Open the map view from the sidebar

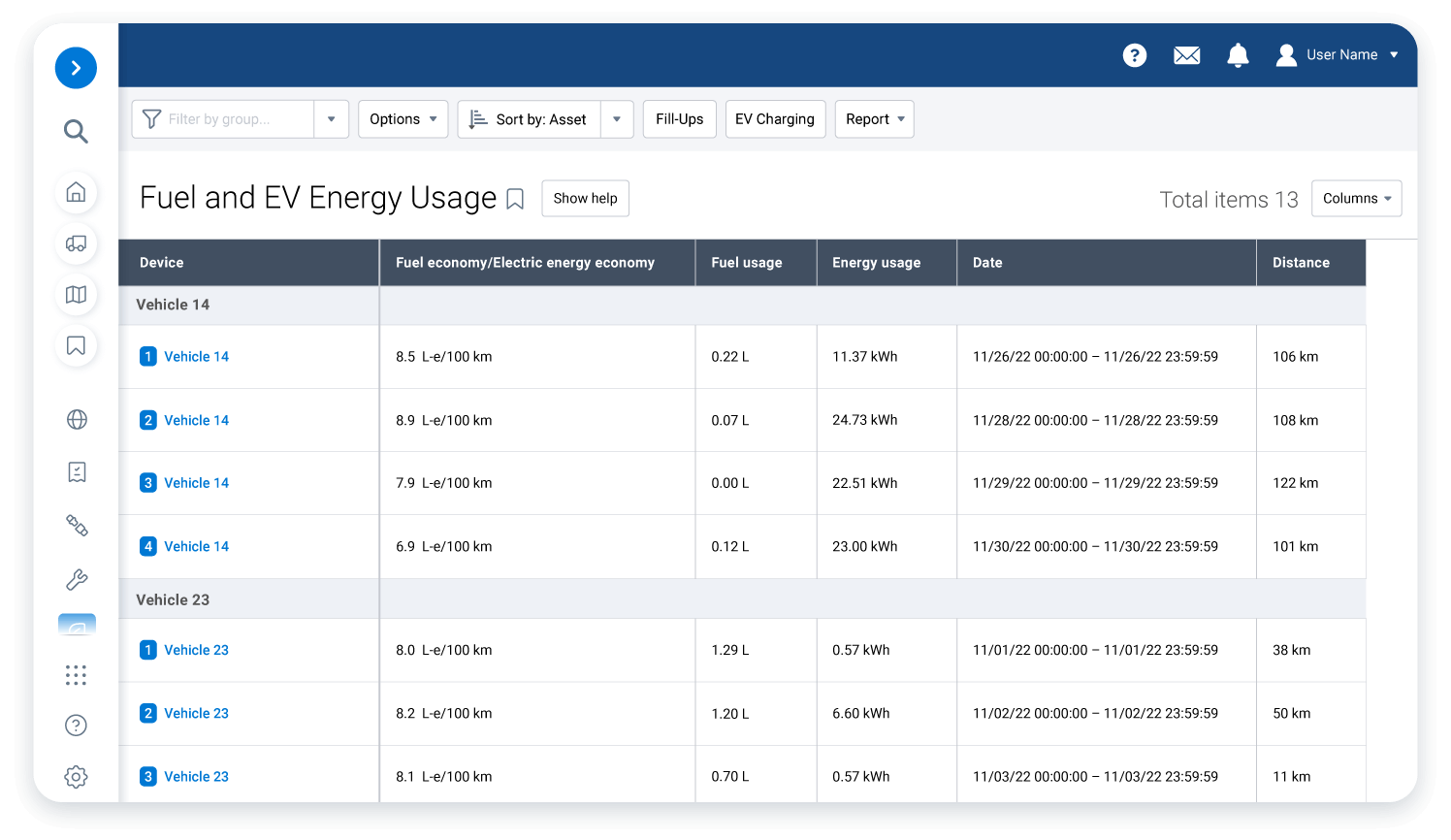pos(76,295)
